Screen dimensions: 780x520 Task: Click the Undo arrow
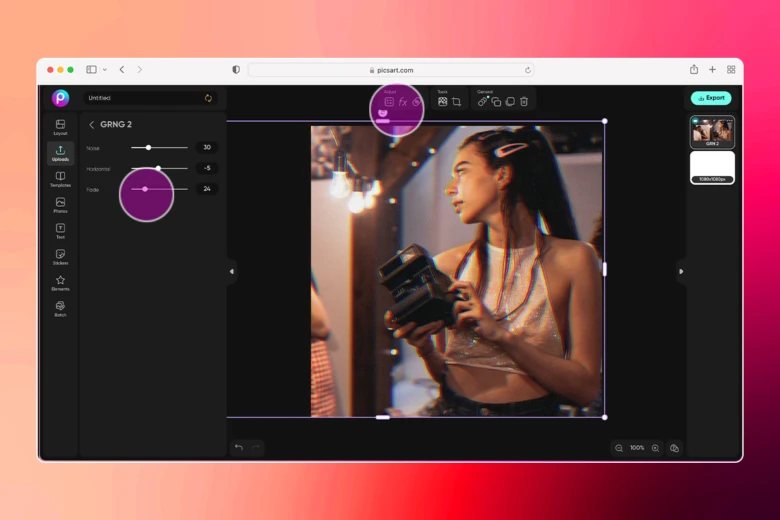[238, 447]
